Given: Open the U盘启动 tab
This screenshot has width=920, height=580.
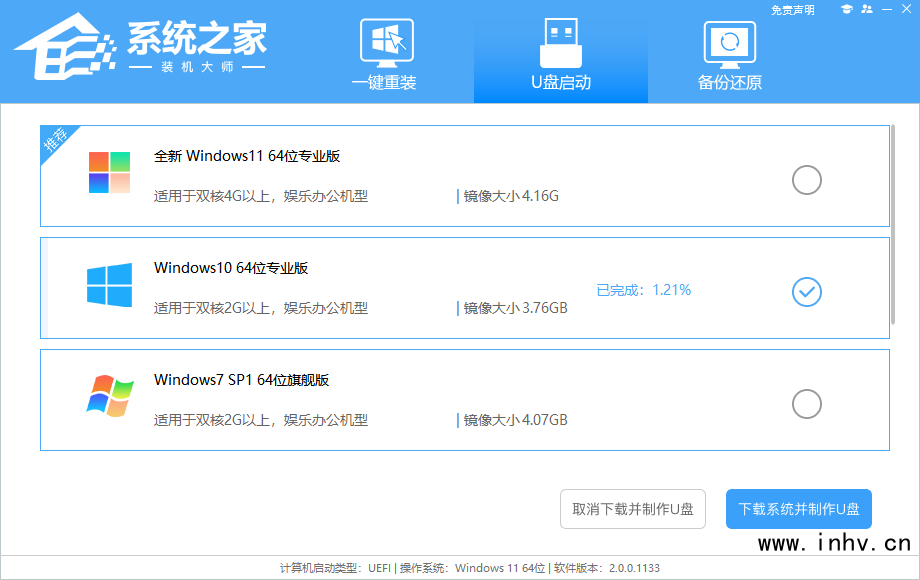Looking at the screenshot, I should tap(560, 55).
